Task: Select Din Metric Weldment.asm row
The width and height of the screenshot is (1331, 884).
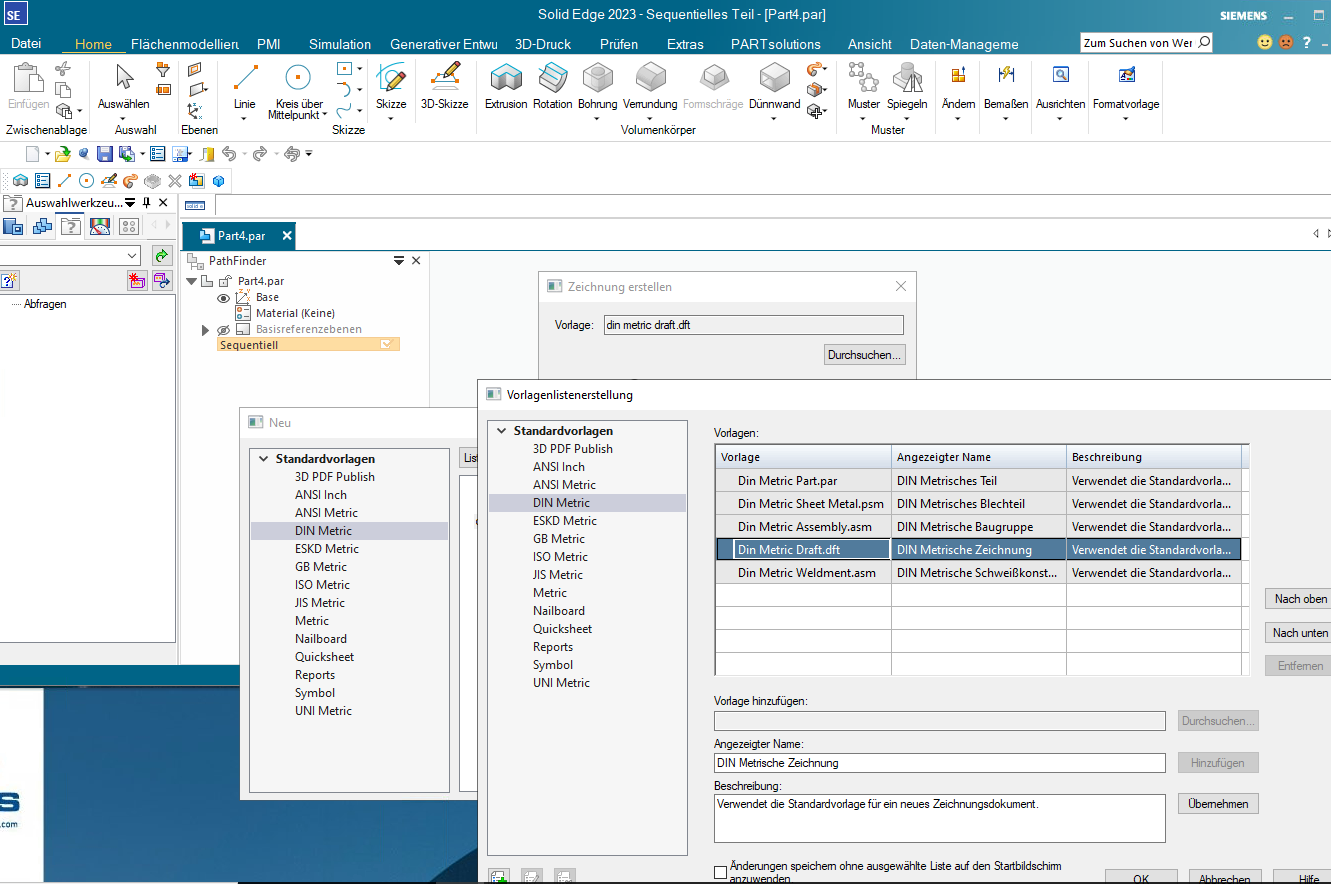Action: (979, 573)
